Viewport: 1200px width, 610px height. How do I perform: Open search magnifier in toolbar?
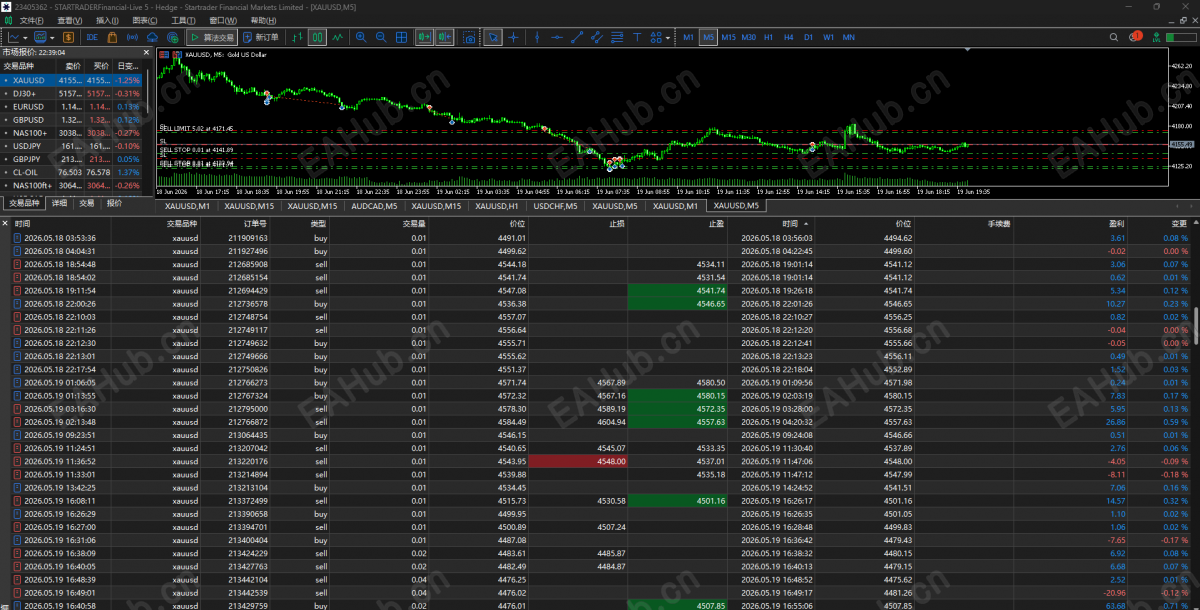click(x=1113, y=37)
